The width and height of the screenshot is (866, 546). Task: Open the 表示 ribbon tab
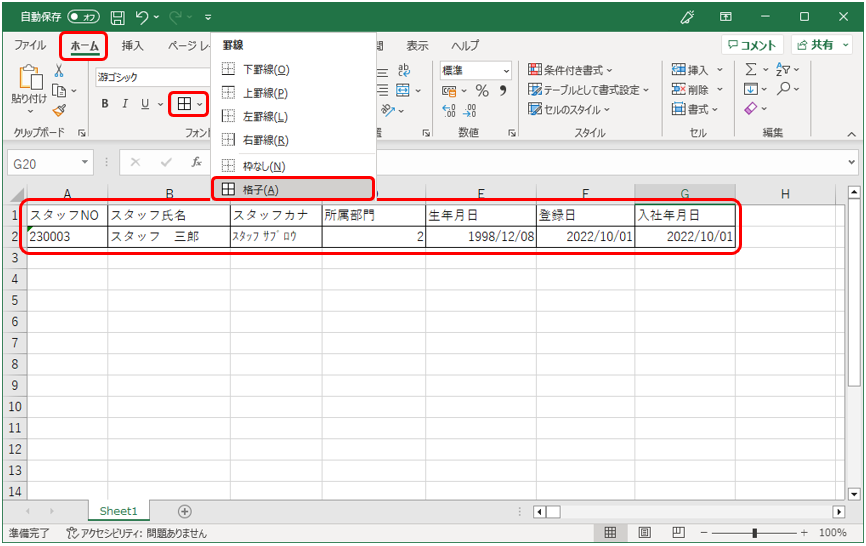[x=418, y=46]
